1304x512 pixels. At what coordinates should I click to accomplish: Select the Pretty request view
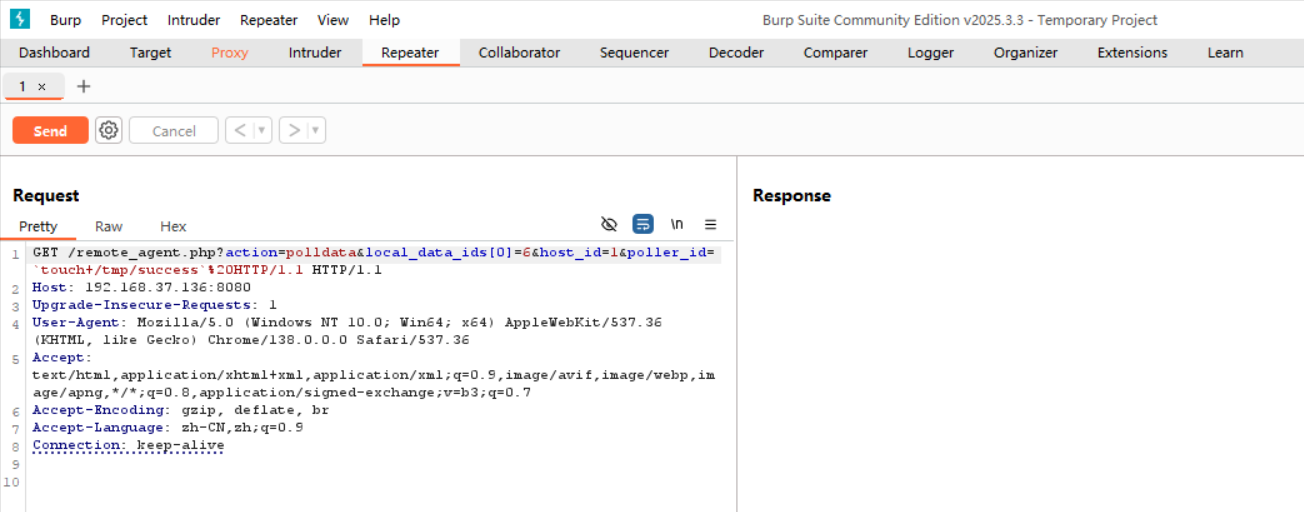(38, 227)
